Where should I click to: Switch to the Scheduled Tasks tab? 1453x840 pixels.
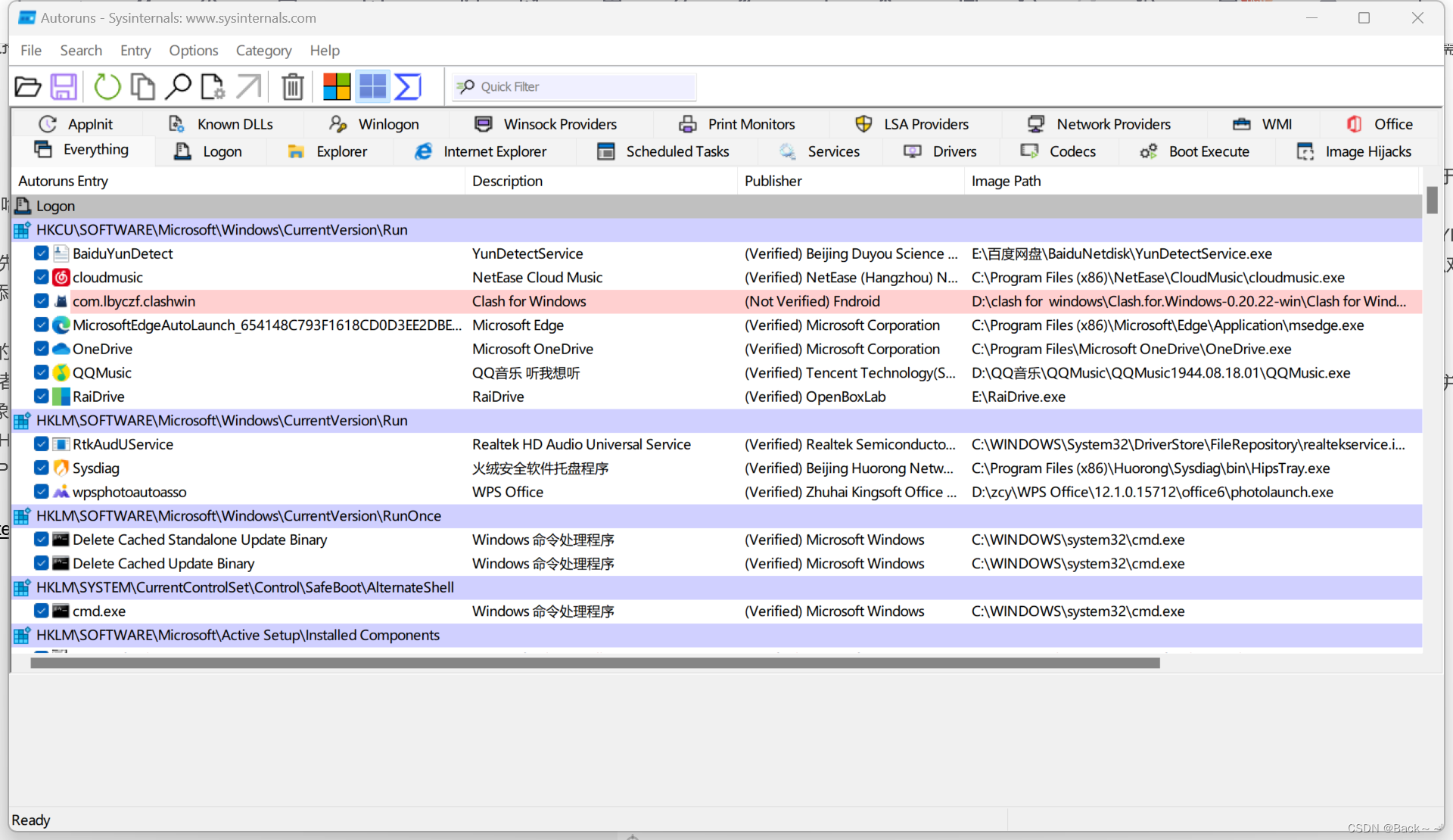coord(677,151)
